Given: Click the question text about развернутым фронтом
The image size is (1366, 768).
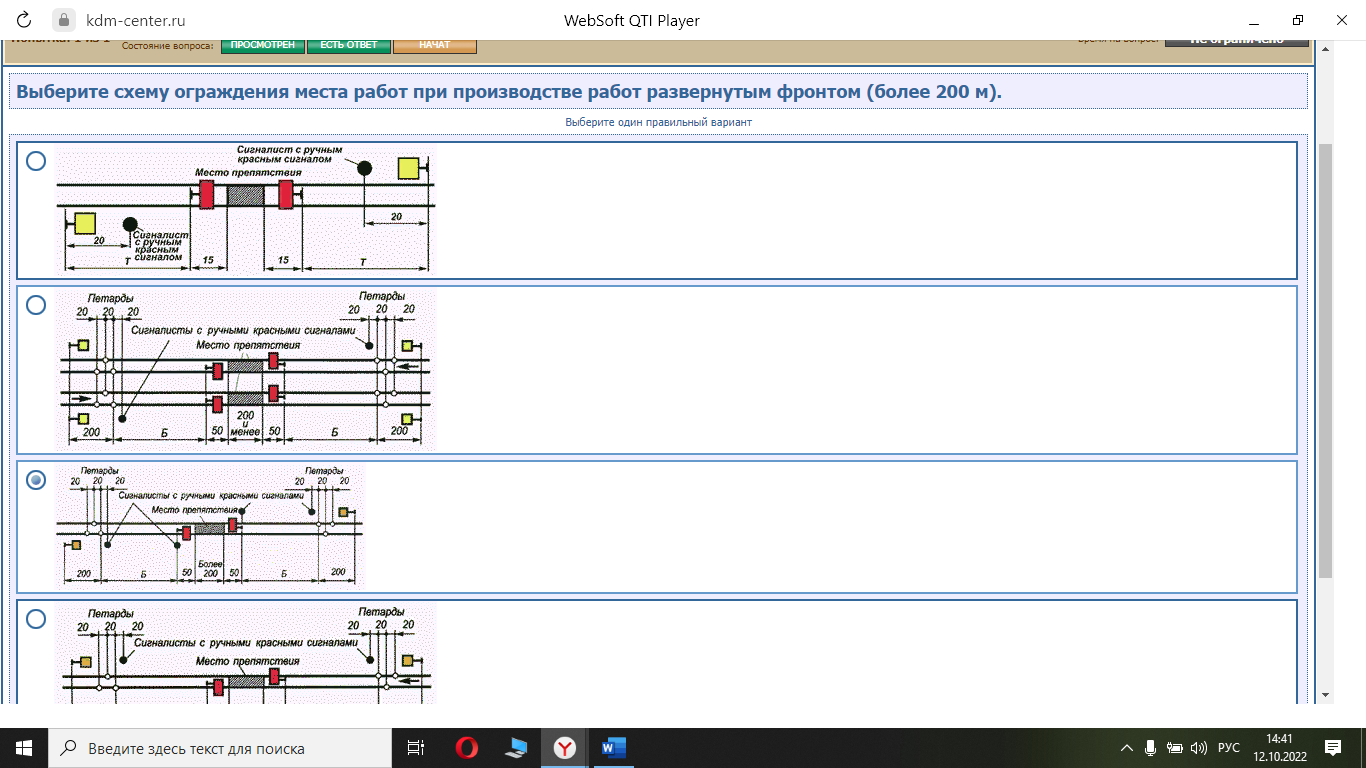Looking at the screenshot, I should point(509,92).
